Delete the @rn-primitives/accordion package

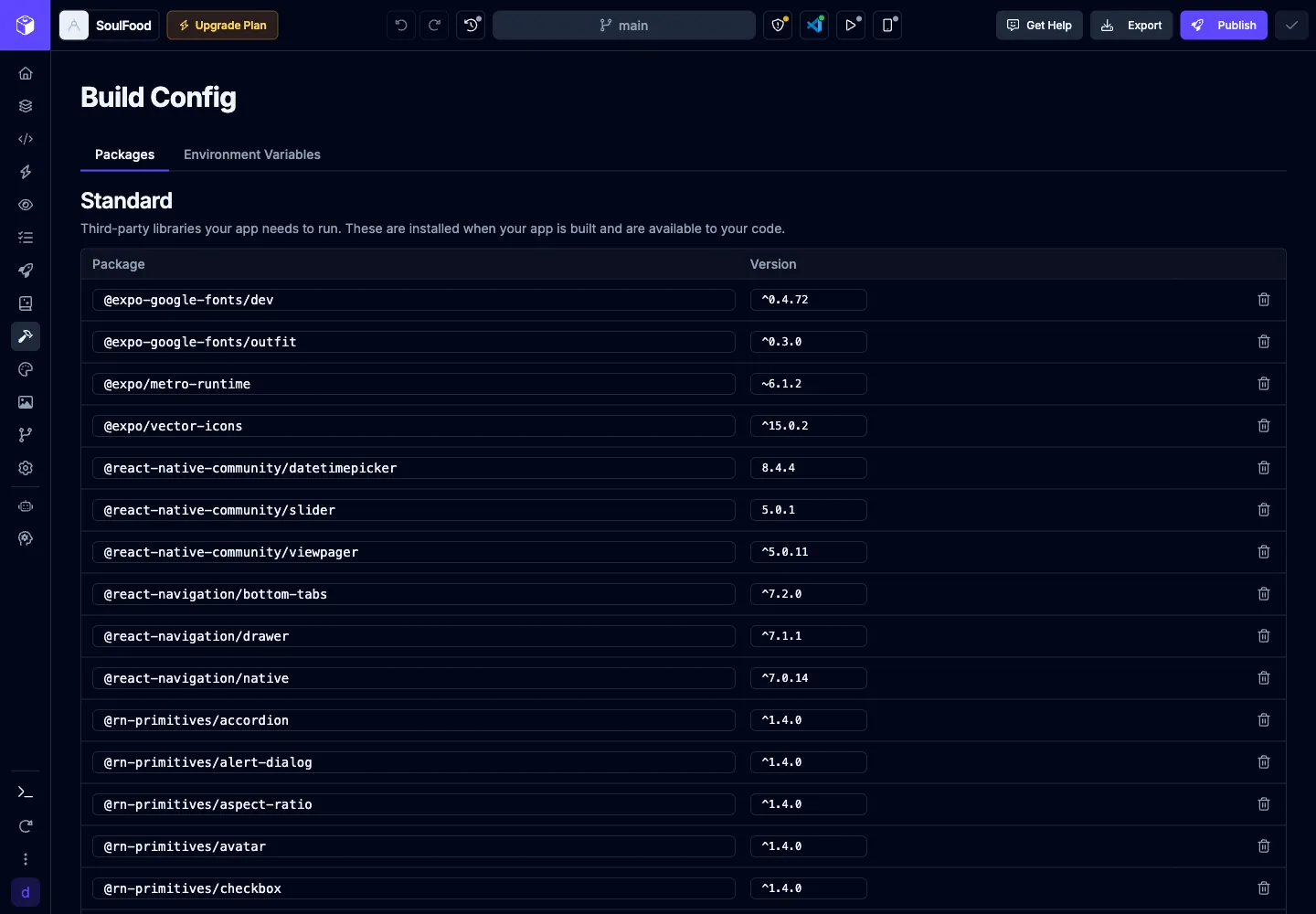click(1264, 720)
